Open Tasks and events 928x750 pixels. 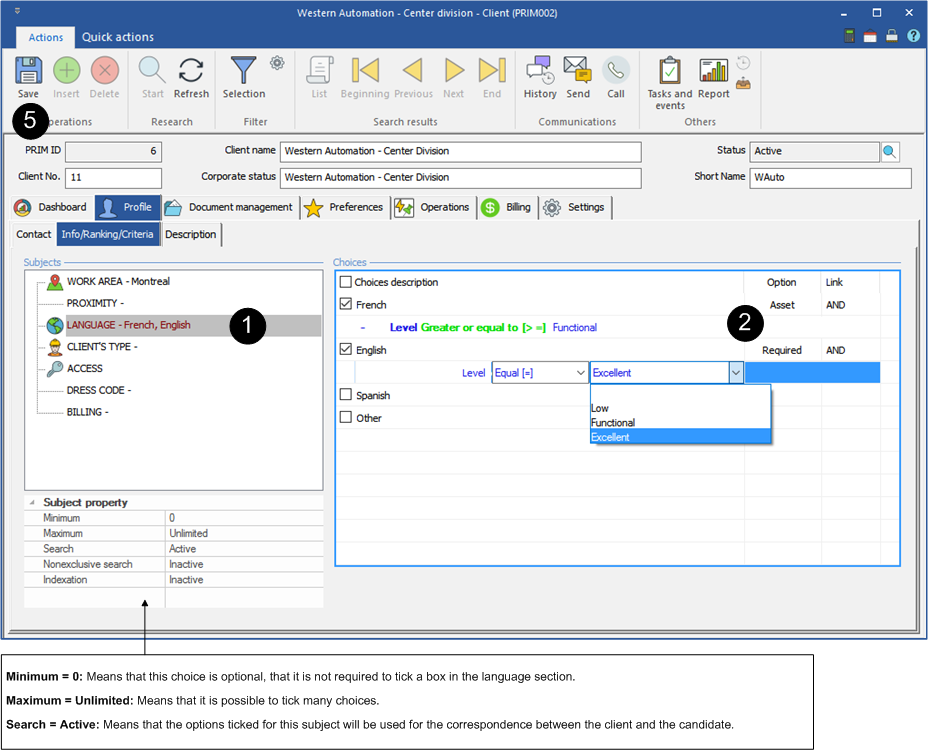point(669,70)
